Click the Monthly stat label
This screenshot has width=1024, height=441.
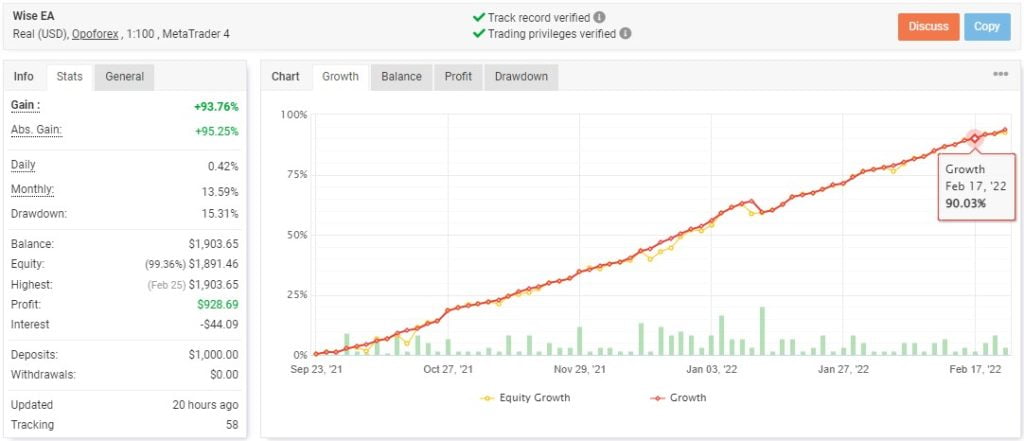click(x=32, y=190)
